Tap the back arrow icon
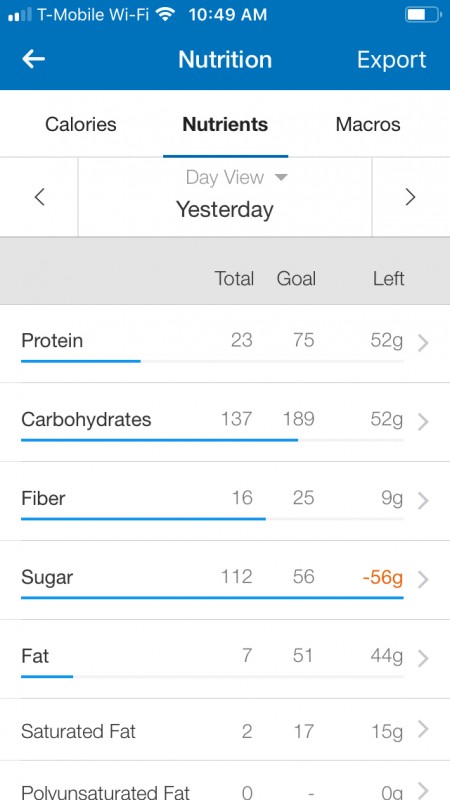The image size is (450, 800). click(34, 59)
